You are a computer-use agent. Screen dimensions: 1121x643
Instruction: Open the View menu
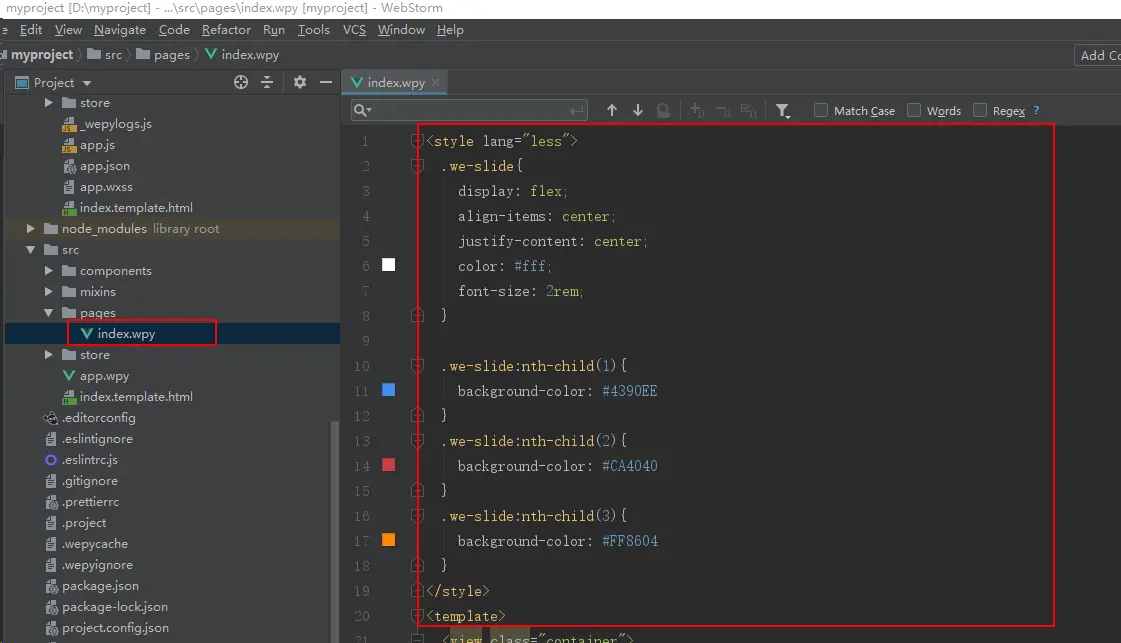click(x=68, y=30)
